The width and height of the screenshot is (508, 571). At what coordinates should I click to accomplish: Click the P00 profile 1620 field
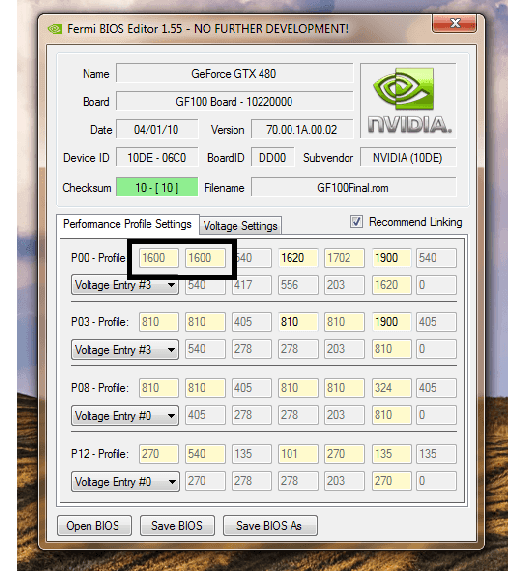(298, 258)
